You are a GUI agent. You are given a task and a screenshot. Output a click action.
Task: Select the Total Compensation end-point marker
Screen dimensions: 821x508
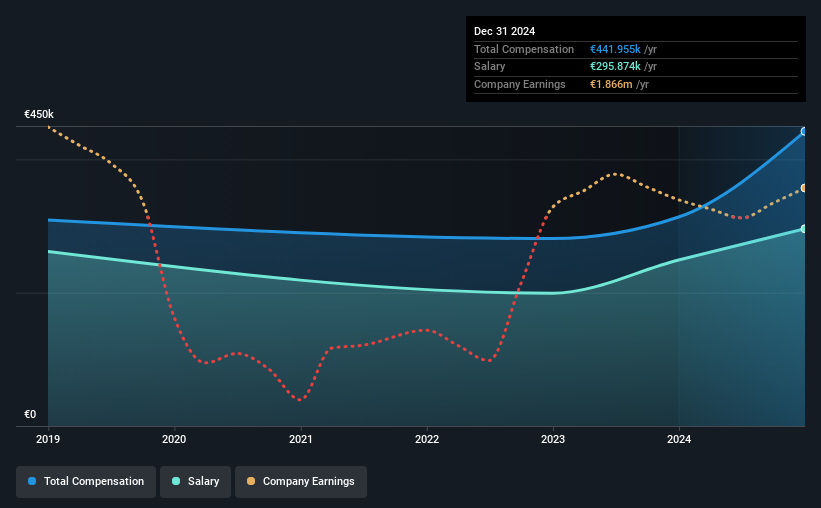[x=804, y=131]
